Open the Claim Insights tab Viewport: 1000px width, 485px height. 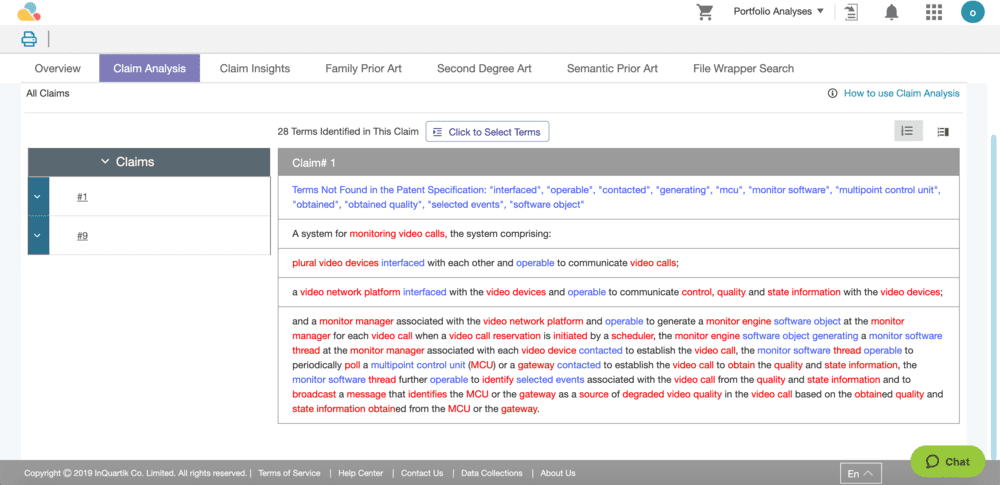pyautogui.click(x=254, y=68)
